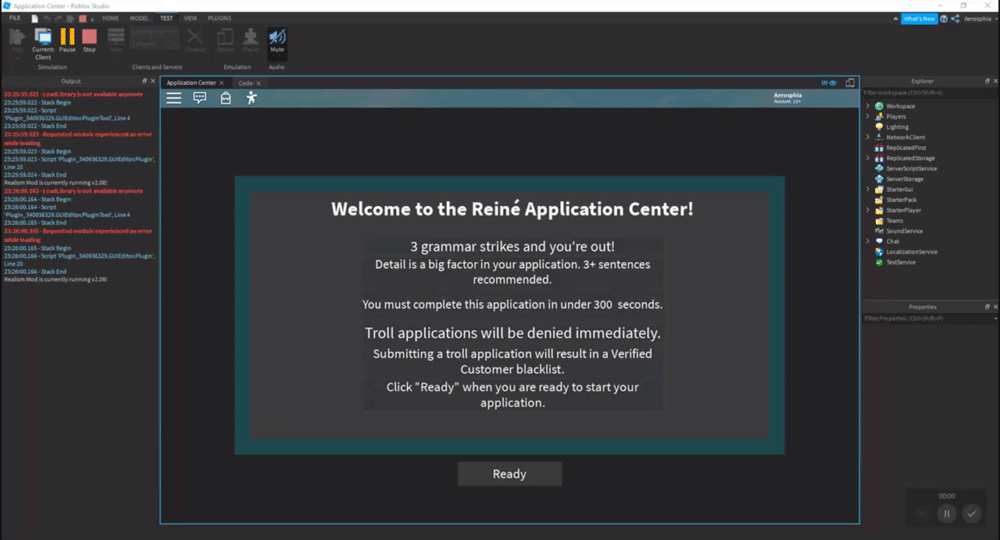
Task: Open the PLUGINS ribbon tab
Action: pos(219,18)
